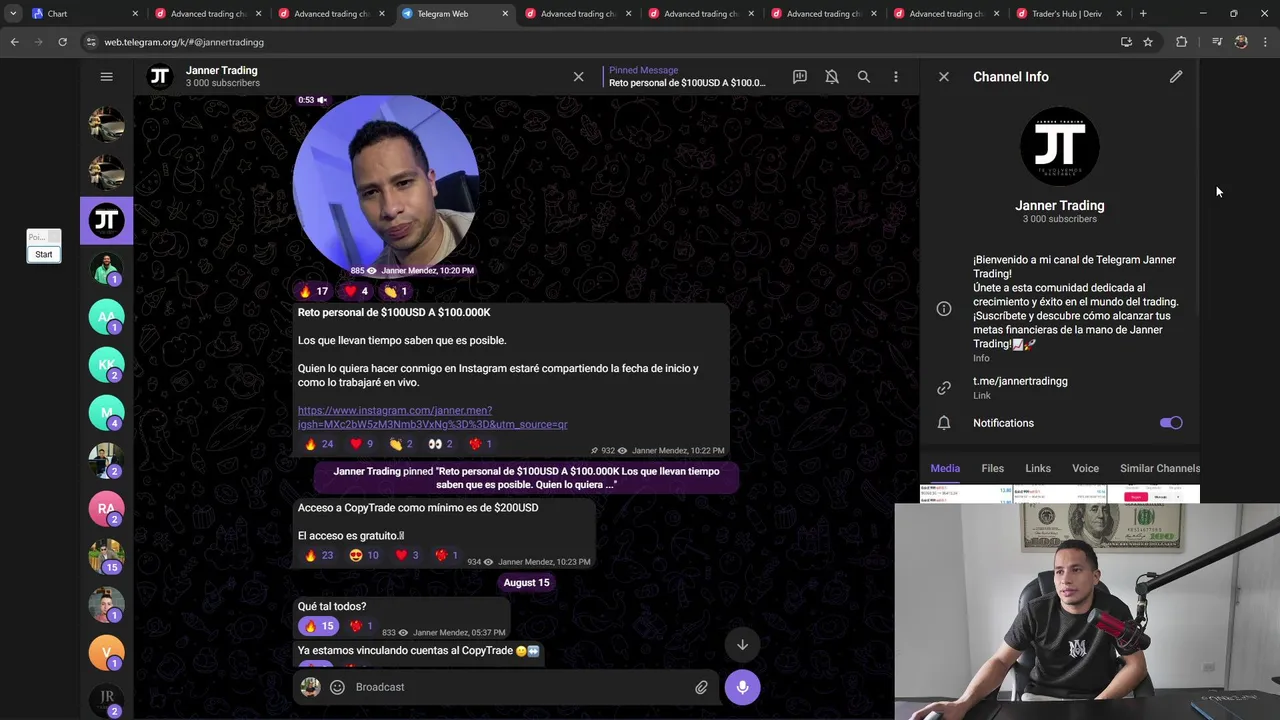
Task: Open the emoji picker smiley icon
Action: (337, 687)
